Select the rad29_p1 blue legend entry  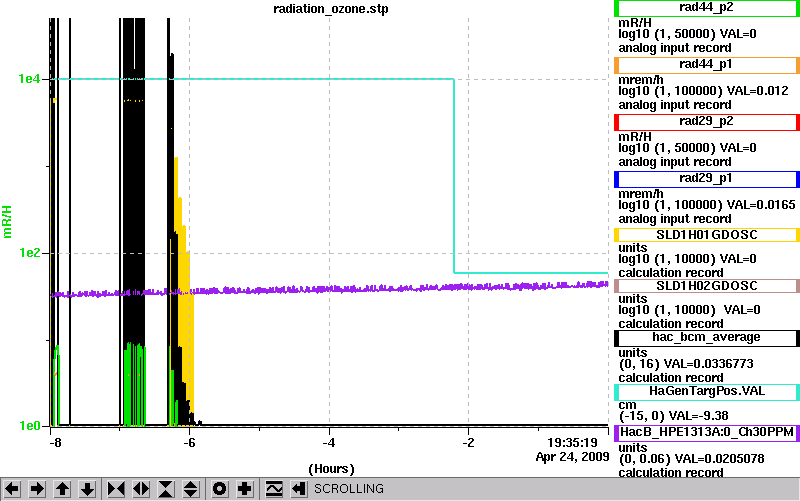pos(706,179)
